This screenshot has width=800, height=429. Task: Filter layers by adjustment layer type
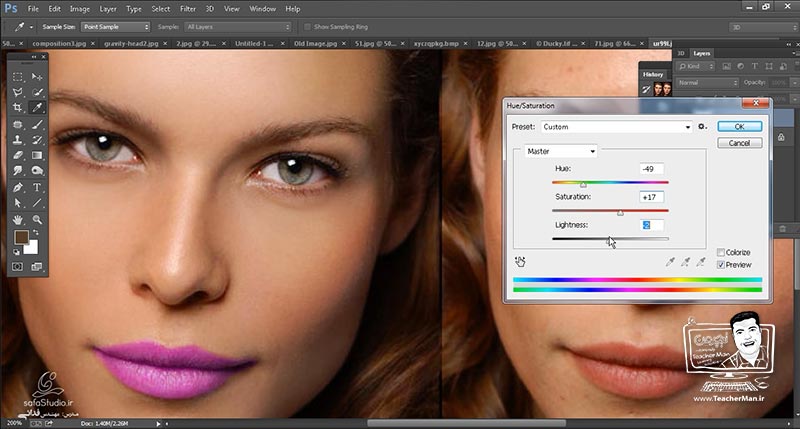[x=740, y=66]
